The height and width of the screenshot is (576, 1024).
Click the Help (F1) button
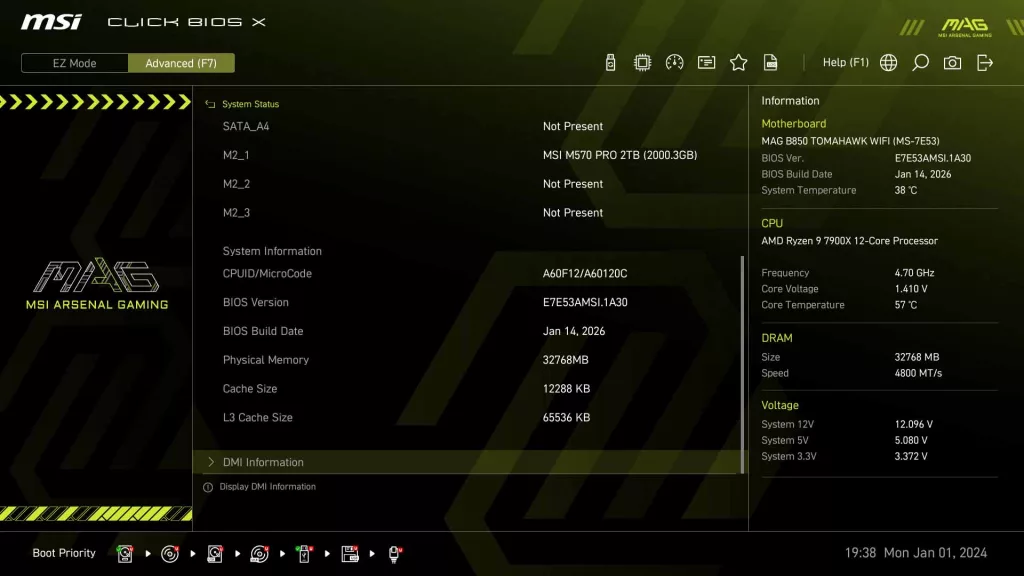tap(846, 62)
